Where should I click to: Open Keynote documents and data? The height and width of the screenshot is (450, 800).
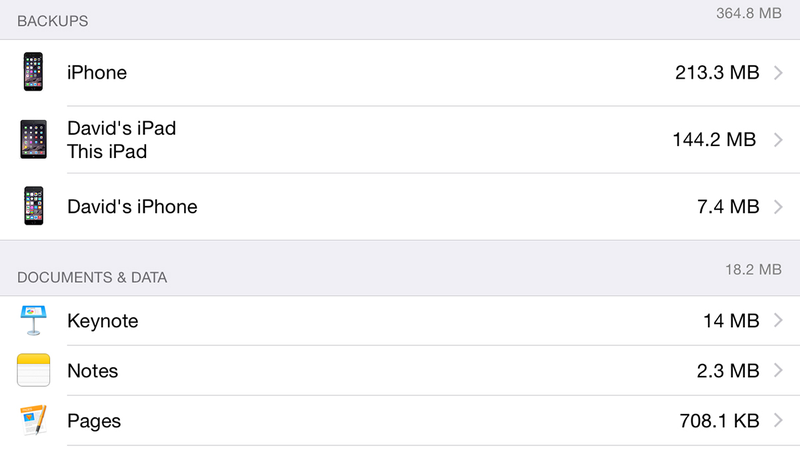pos(400,321)
